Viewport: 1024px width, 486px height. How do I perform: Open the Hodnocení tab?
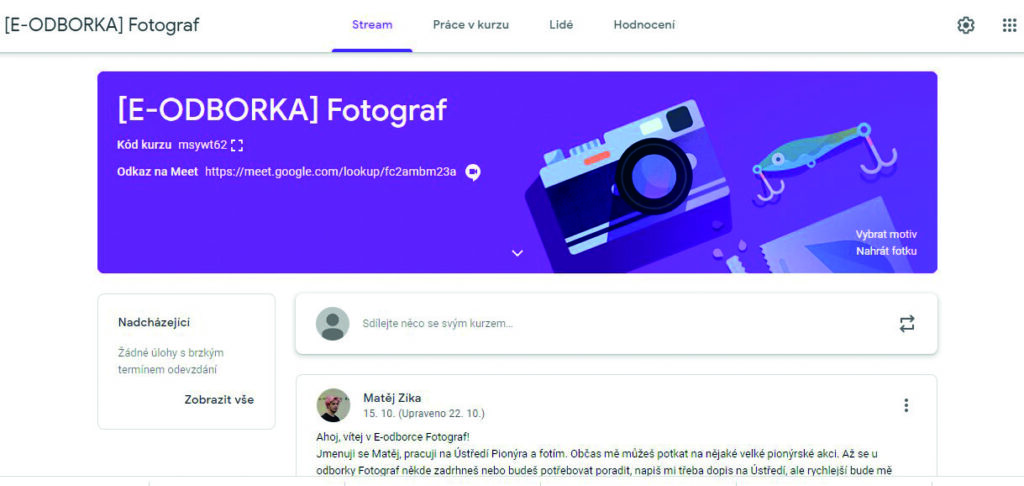[x=644, y=25]
